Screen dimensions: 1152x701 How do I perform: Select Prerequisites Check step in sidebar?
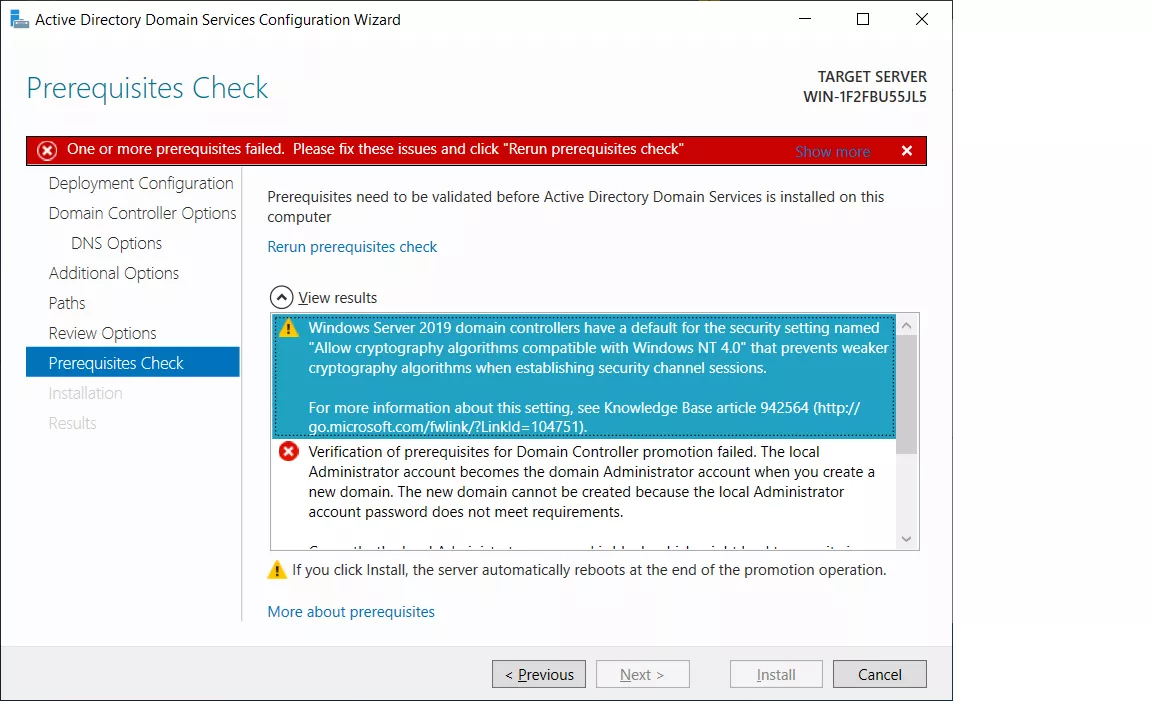[x=133, y=362]
